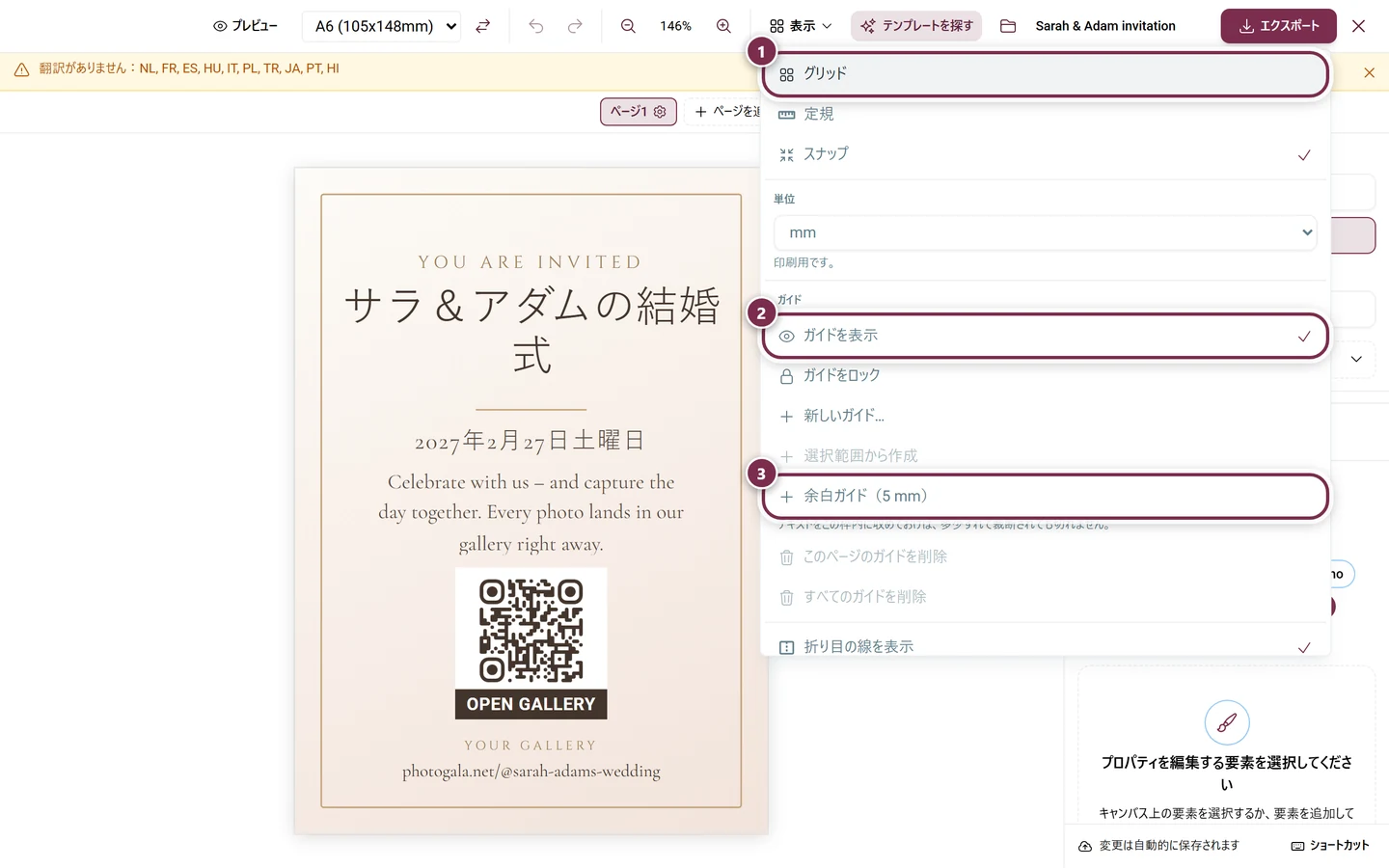Screen dimensions: 1389x868
Task: Toggle ガイドをロック guide lock
Action: pyautogui.click(x=1046, y=375)
